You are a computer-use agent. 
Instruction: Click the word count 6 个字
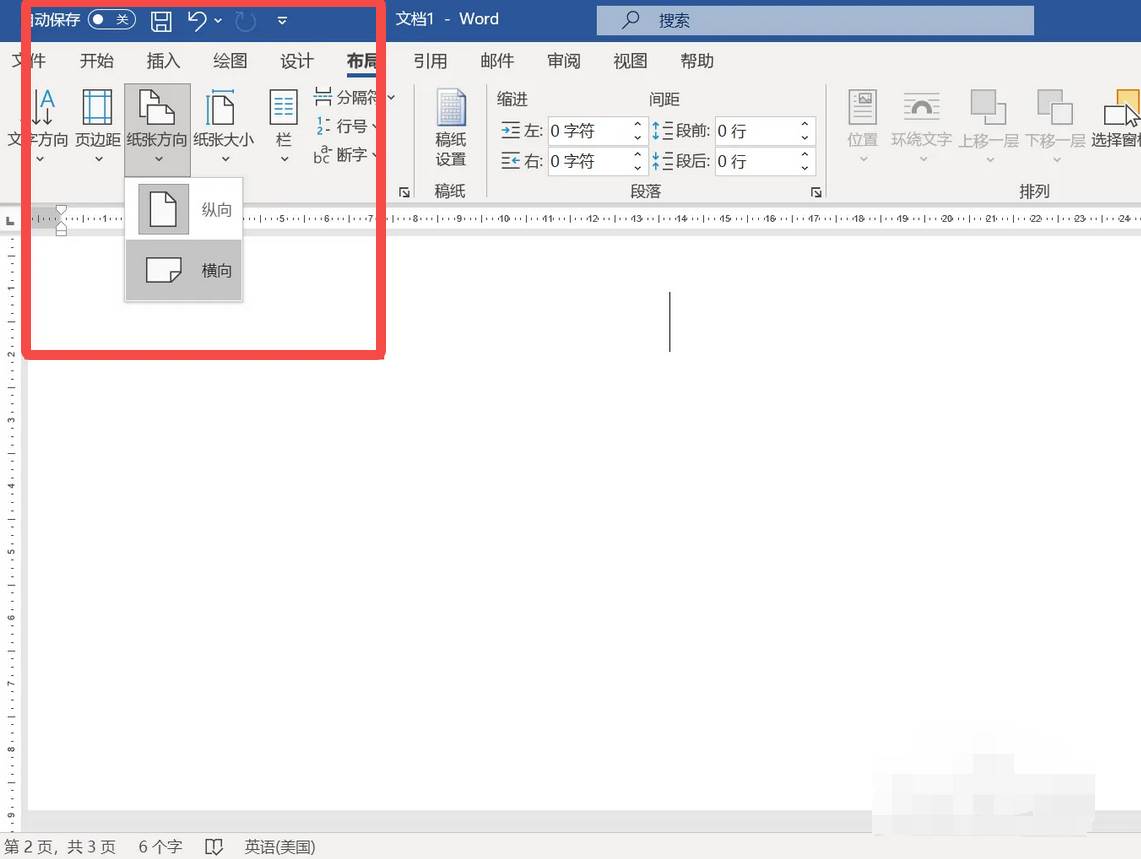160,847
